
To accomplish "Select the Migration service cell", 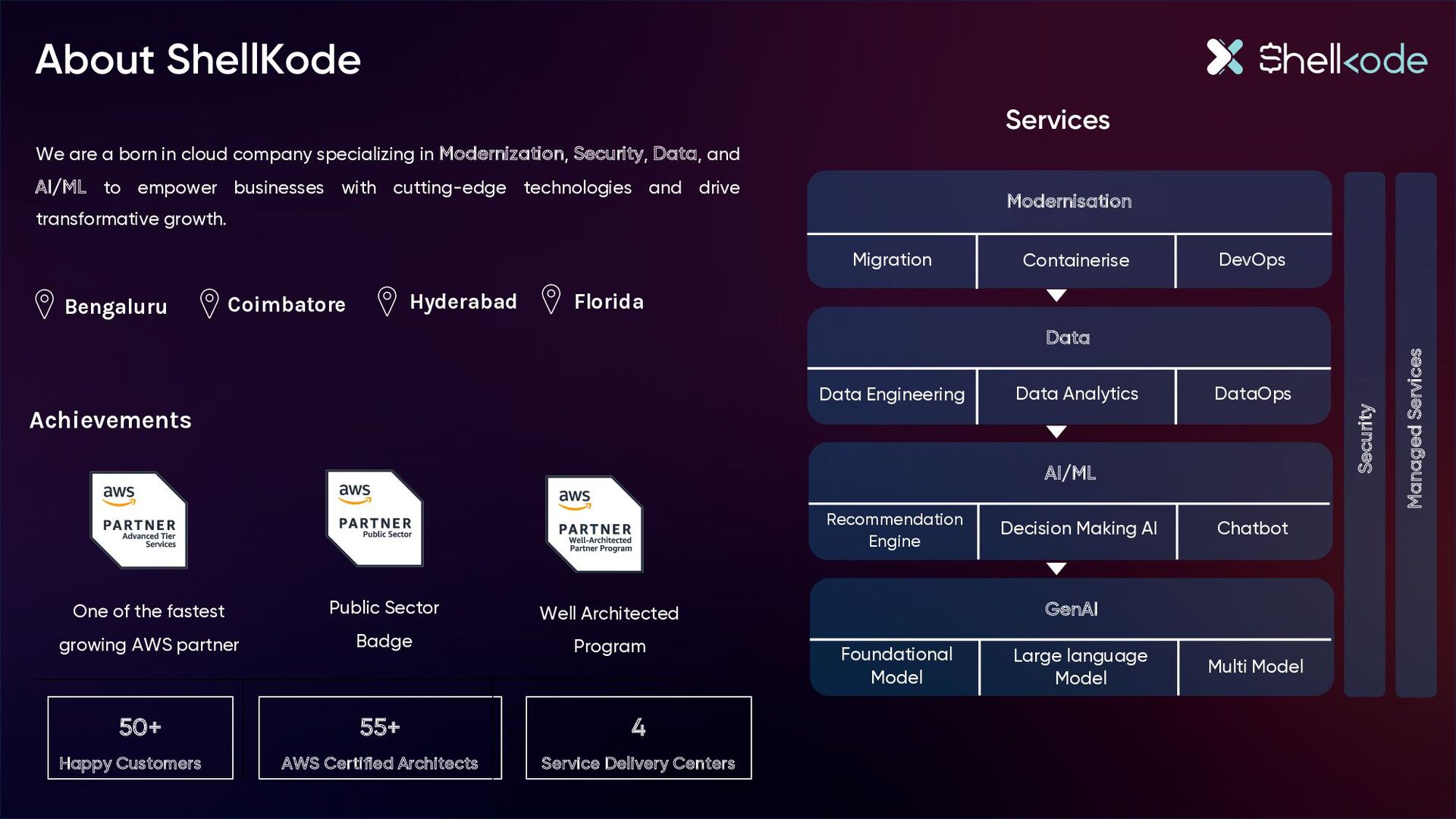I will pos(892,261).
